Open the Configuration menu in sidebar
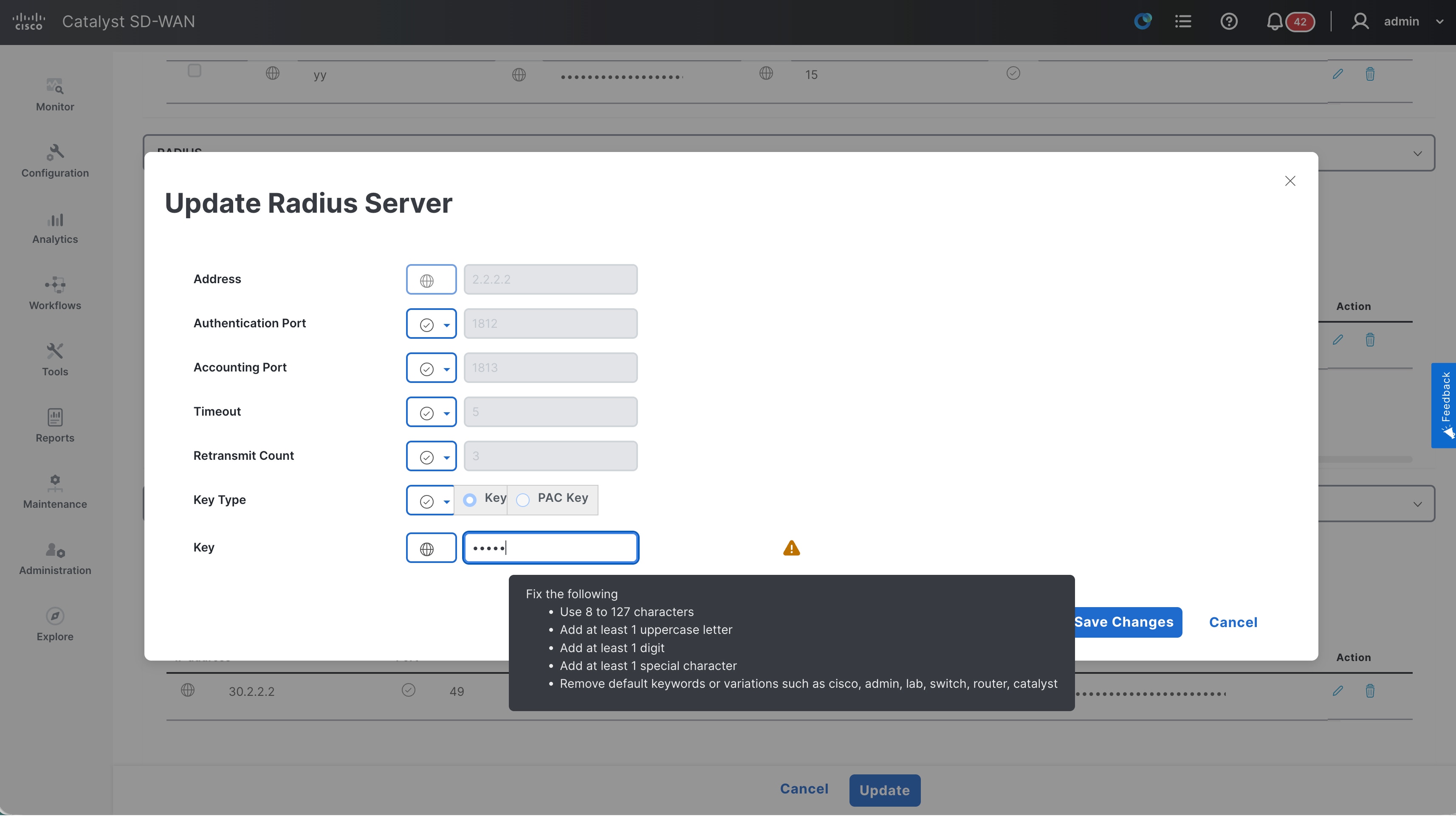The image size is (1456, 816). tap(55, 160)
